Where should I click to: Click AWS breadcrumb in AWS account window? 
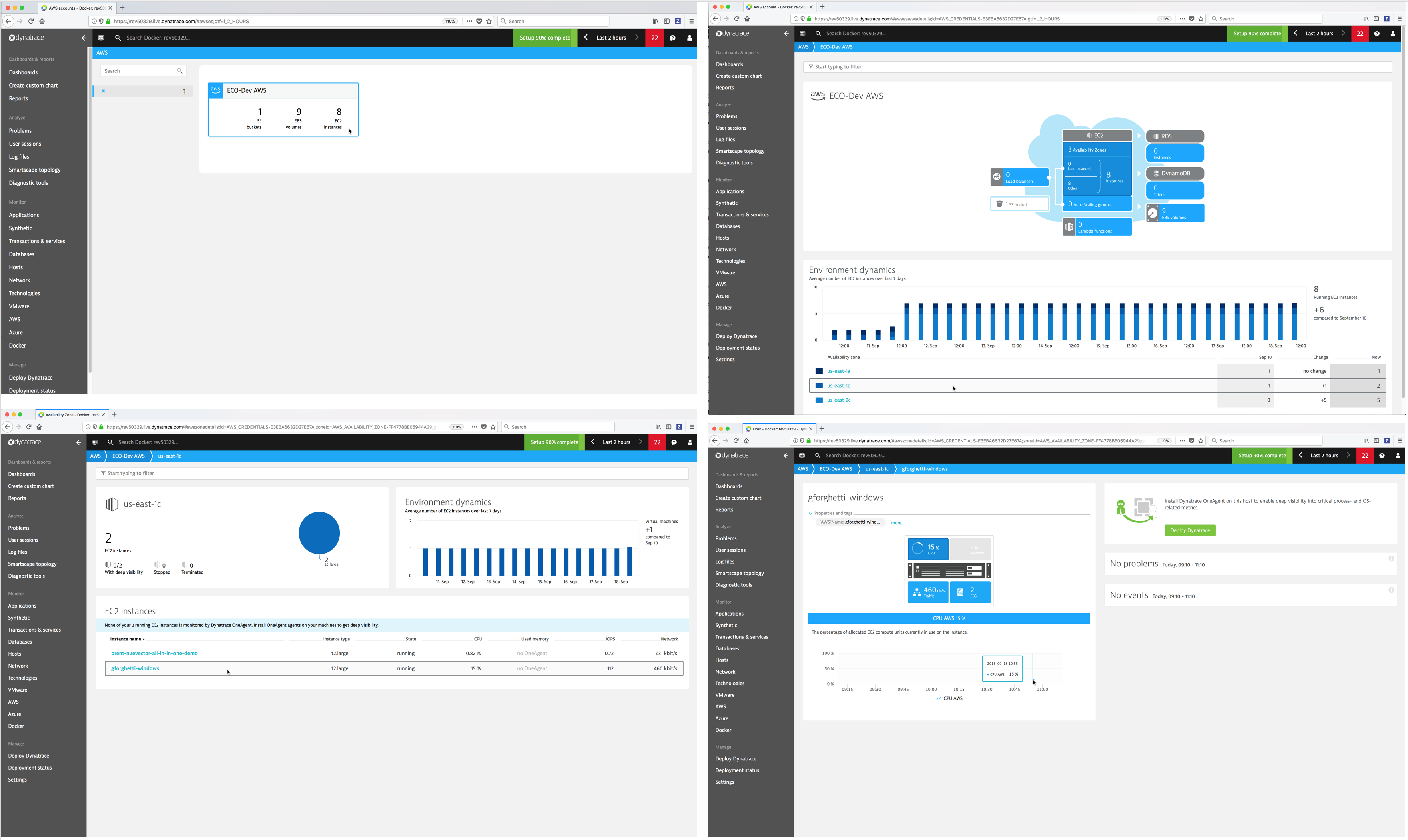(803, 47)
